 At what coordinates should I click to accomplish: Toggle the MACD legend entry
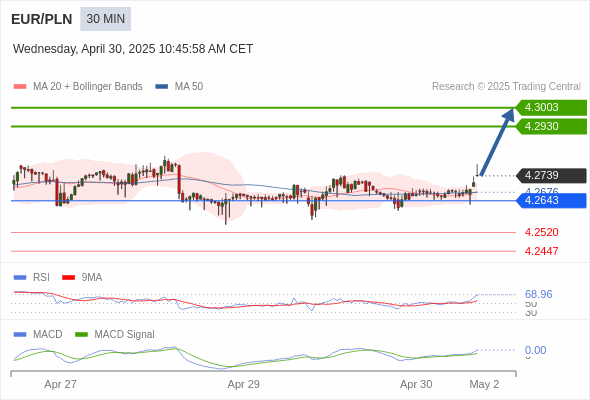[38, 334]
